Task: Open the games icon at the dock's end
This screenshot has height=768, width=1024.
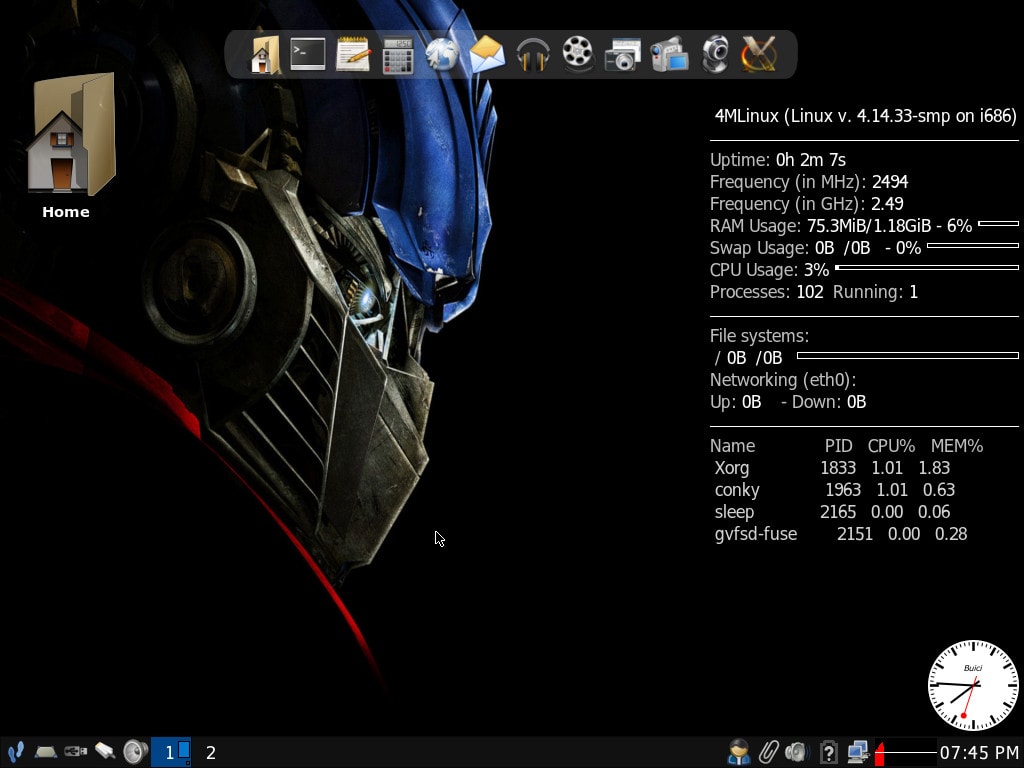Action: point(757,55)
